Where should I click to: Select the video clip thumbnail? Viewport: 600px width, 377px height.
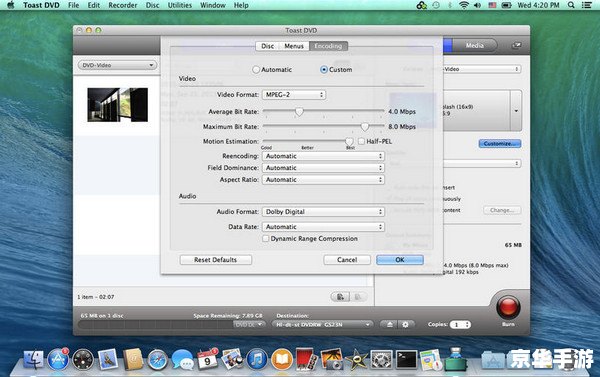117,105
